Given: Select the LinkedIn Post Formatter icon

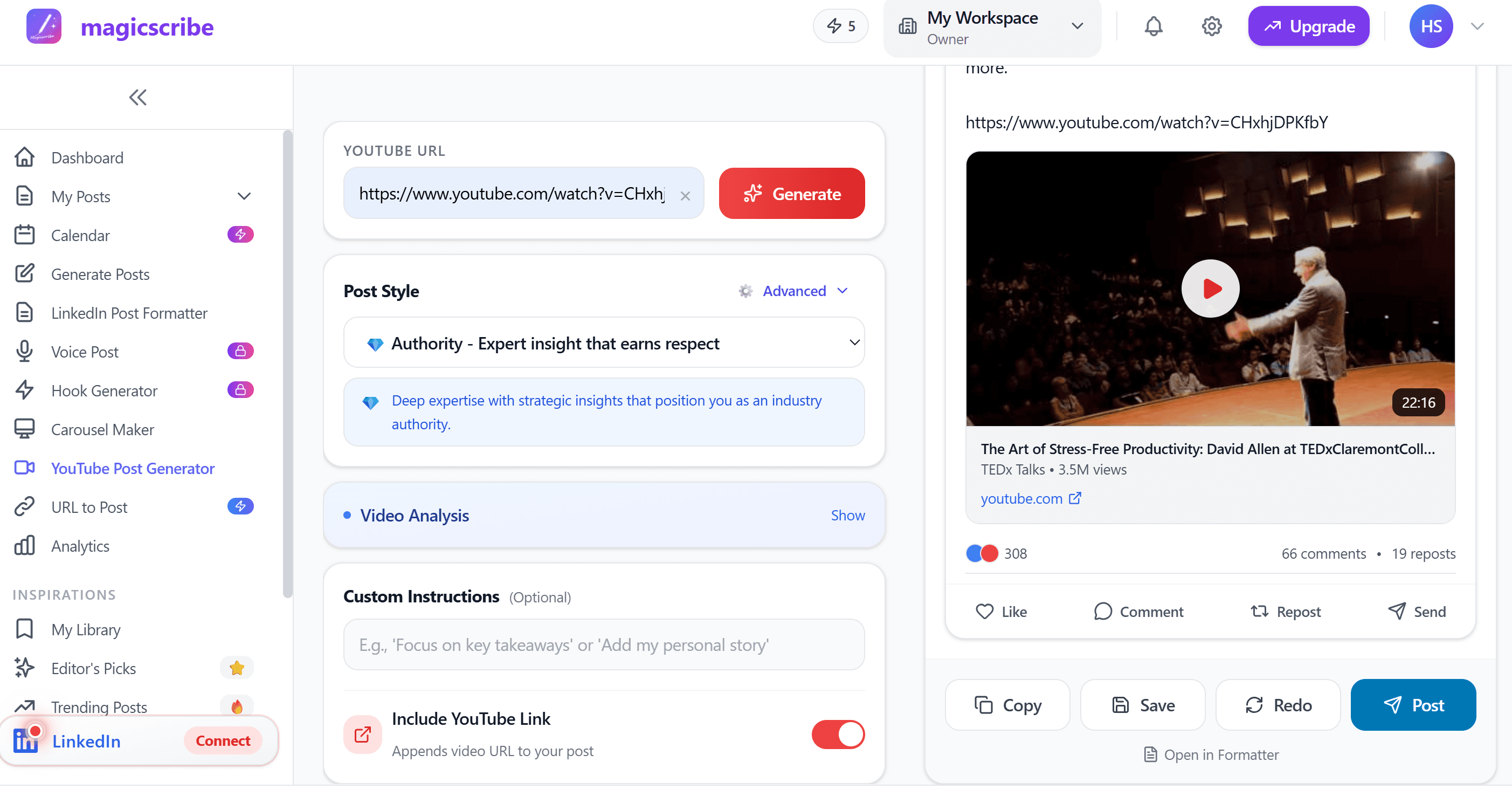Looking at the screenshot, I should (x=24, y=312).
